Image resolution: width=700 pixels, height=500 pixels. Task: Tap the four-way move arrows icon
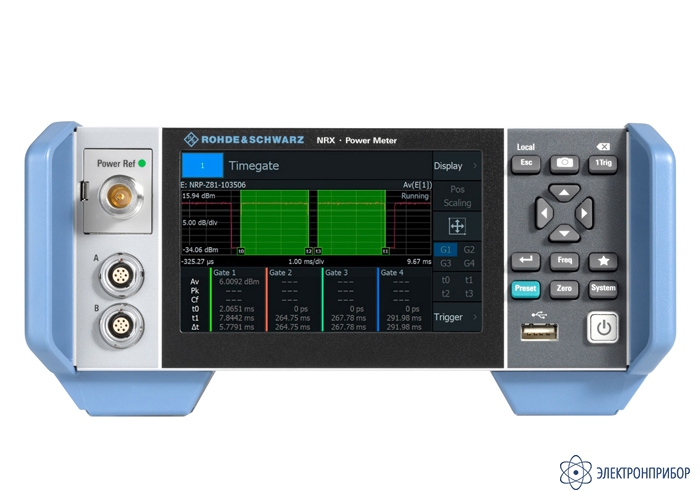pyautogui.click(x=457, y=226)
